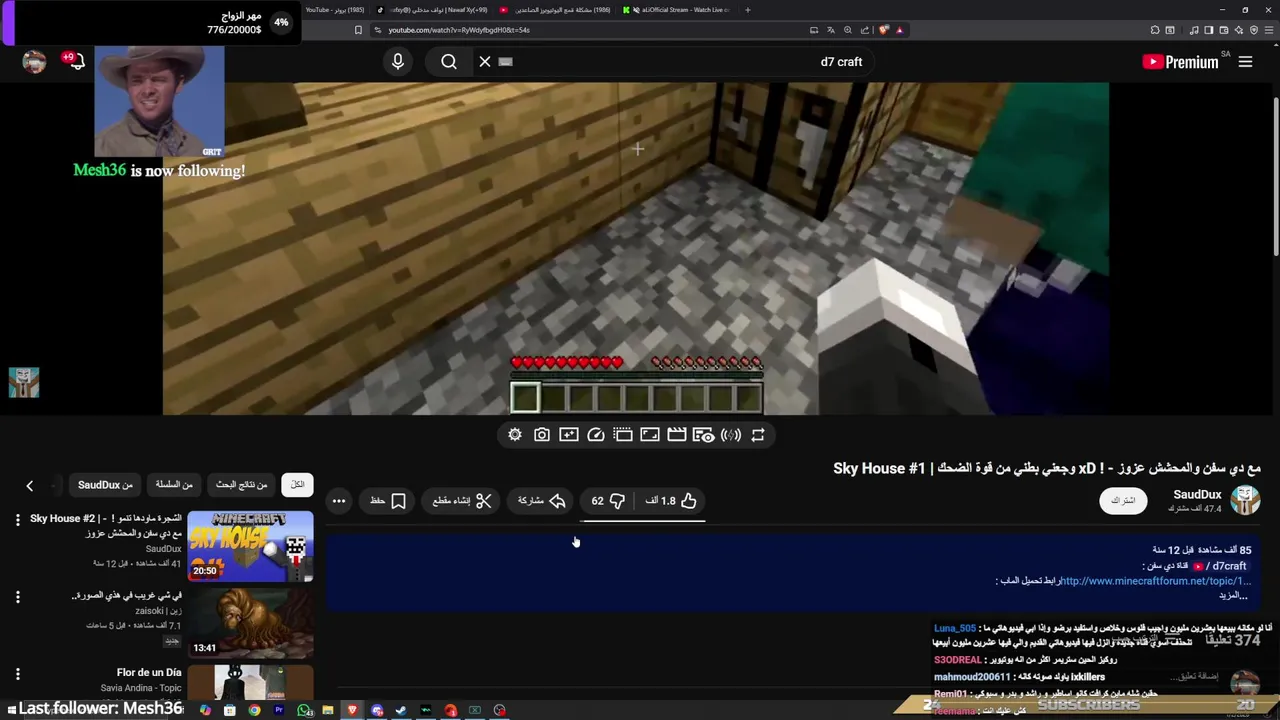Open Steam from the taskbar
This screenshot has width=1280, height=720.
[401, 711]
